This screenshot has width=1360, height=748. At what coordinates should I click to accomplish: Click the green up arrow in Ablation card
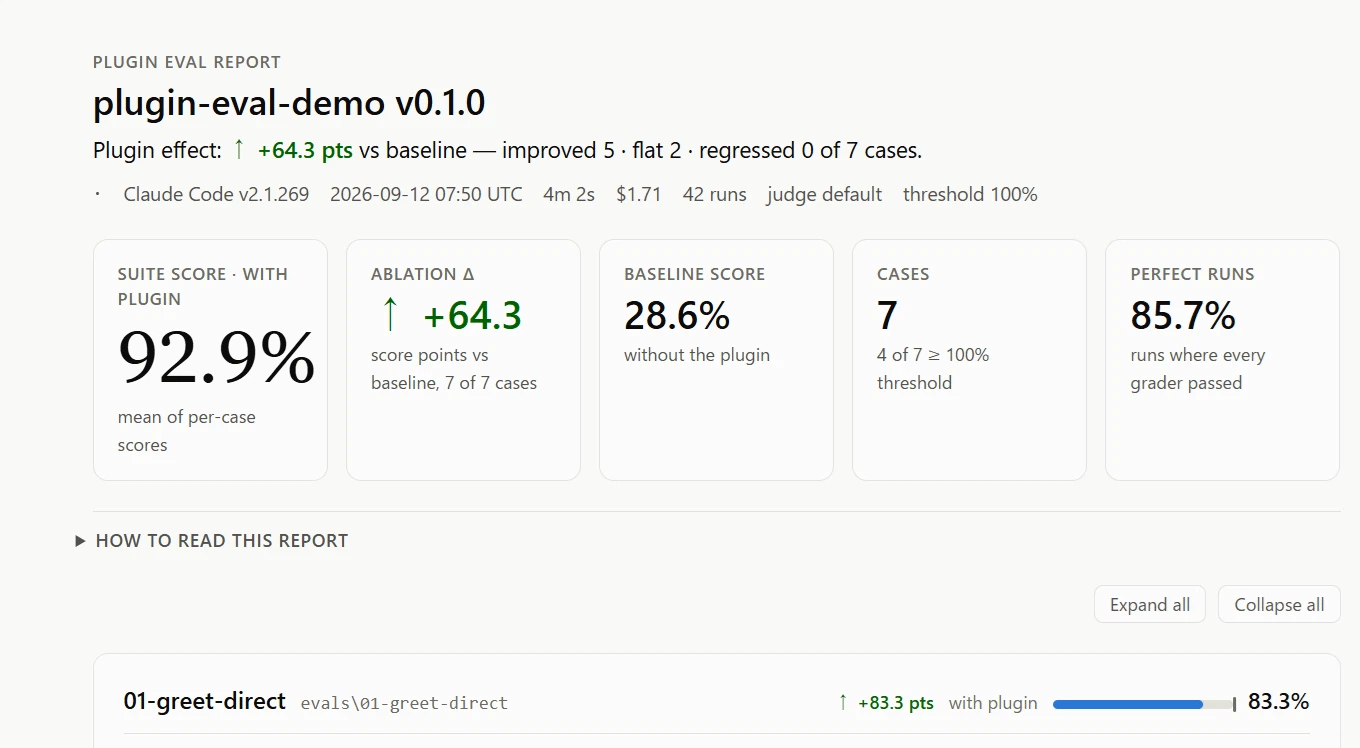[390, 315]
